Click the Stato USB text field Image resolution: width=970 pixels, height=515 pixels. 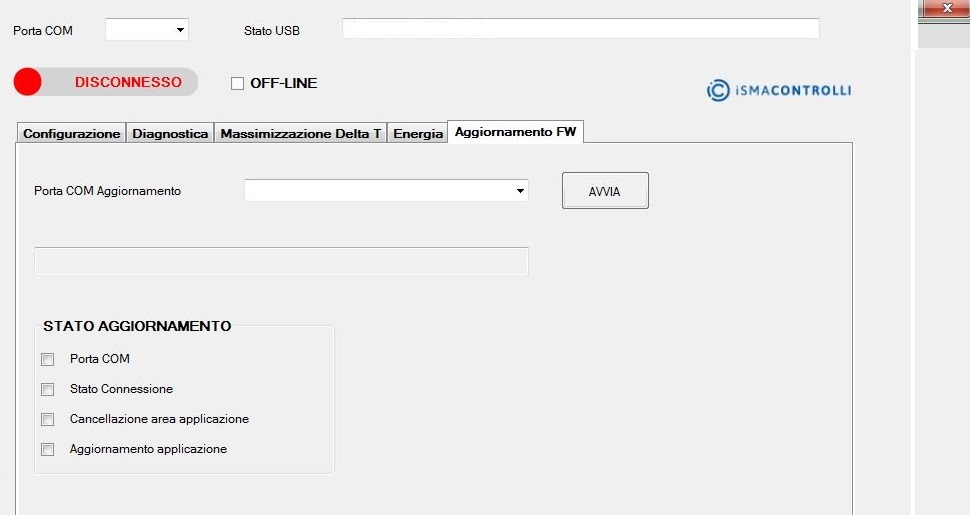[x=580, y=29]
